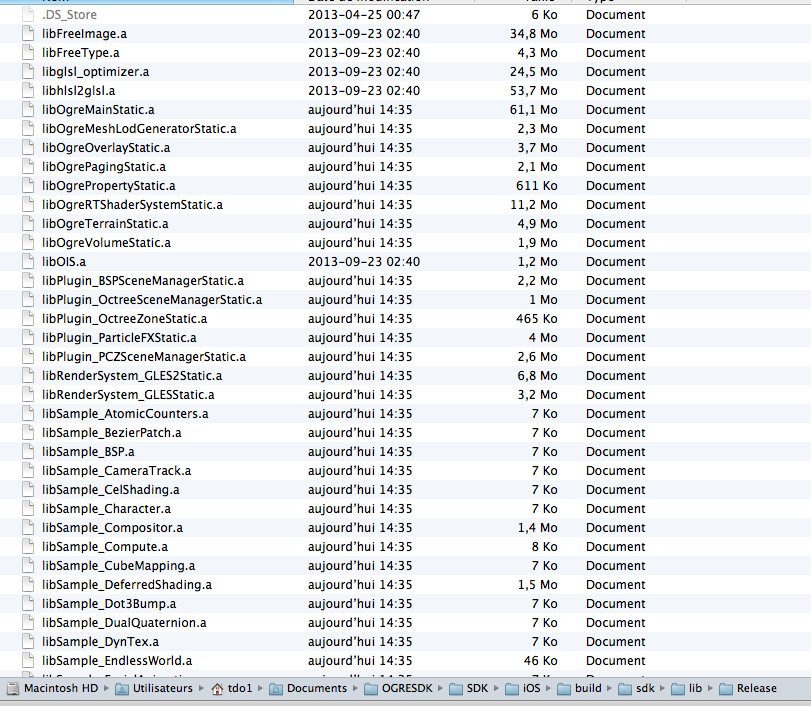Click the Release folder icon in path bar
This screenshot has width=811, height=706.
click(x=726, y=688)
